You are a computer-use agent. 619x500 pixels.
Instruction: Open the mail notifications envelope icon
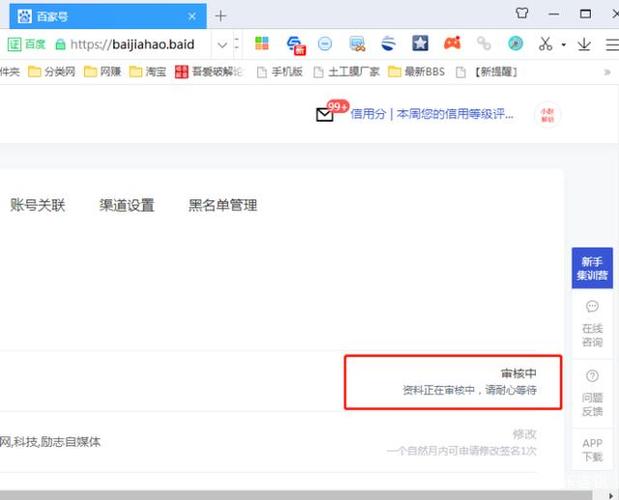point(325,114)
